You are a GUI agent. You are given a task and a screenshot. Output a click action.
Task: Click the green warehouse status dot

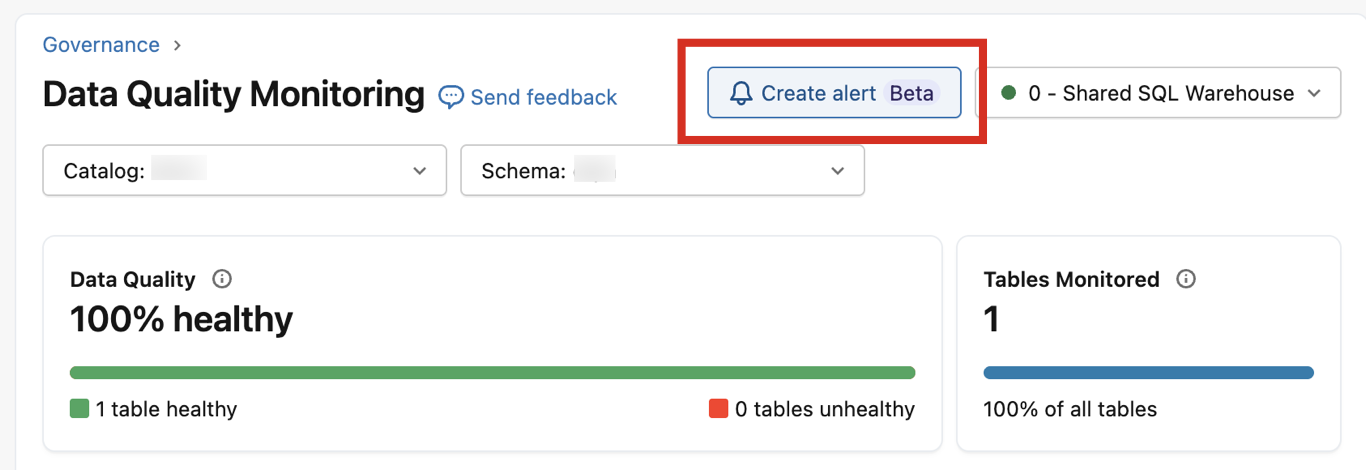tap(1008, 93)
